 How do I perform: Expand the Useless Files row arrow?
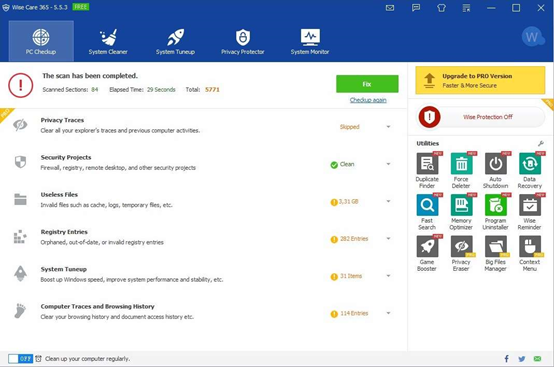point(388,201)
